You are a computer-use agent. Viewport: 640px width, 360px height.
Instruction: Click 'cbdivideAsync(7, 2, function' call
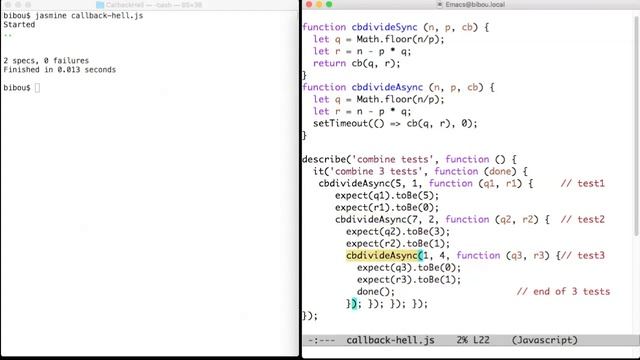click(x=412, y=219)
